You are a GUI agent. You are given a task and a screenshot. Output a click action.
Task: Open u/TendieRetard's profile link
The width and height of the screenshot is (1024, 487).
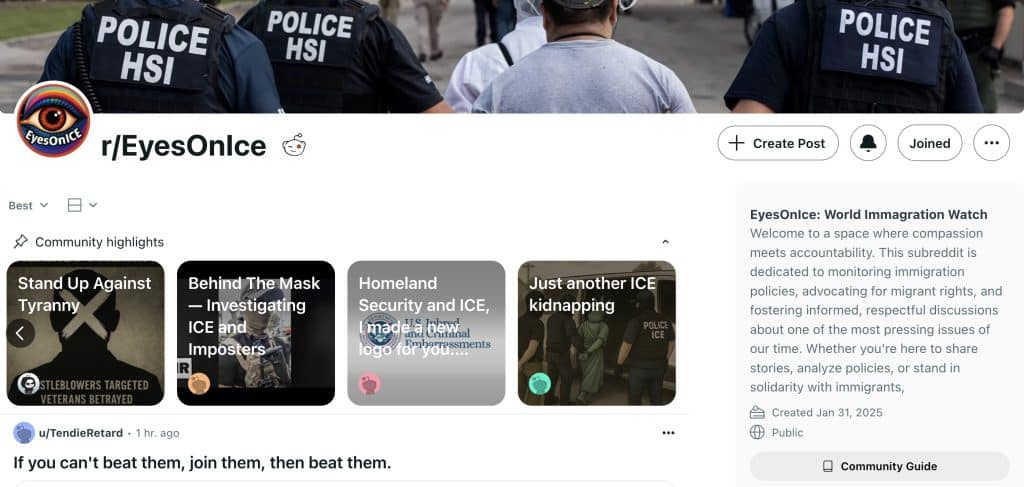(x=81, y=433)
